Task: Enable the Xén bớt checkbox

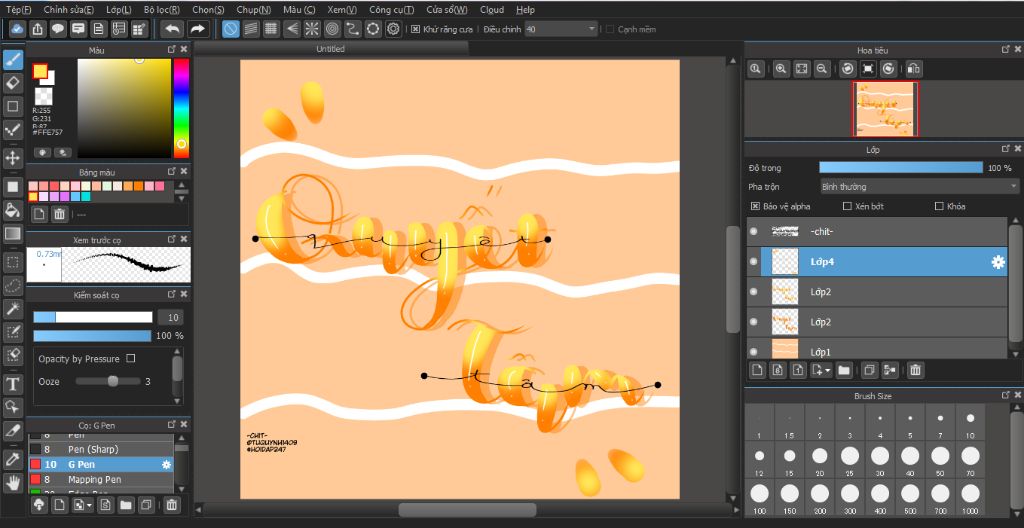Action: tap(847, 206)
